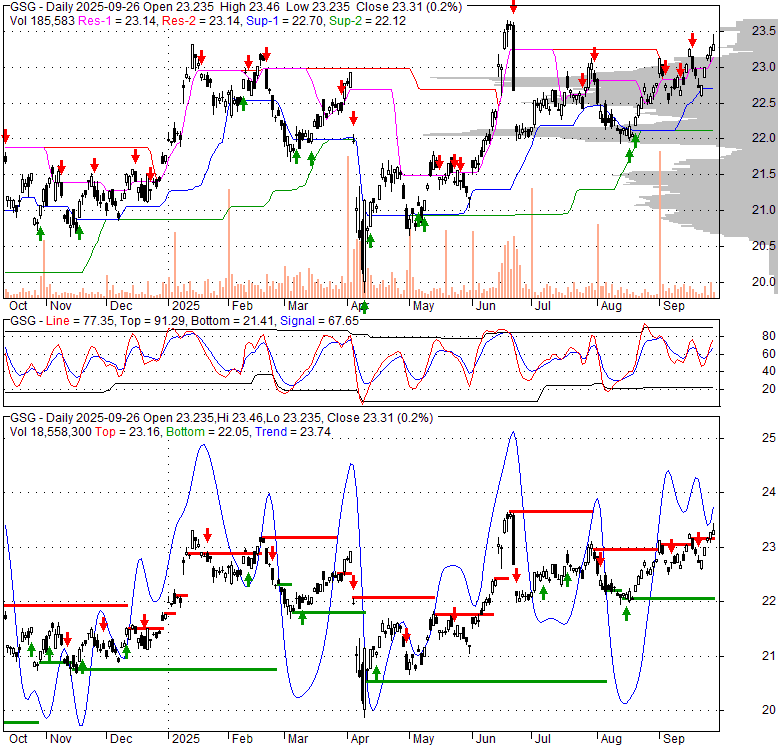Click the 23.5 price label on top chart axis
780x745 pixels.
click(x=763, y=31)
